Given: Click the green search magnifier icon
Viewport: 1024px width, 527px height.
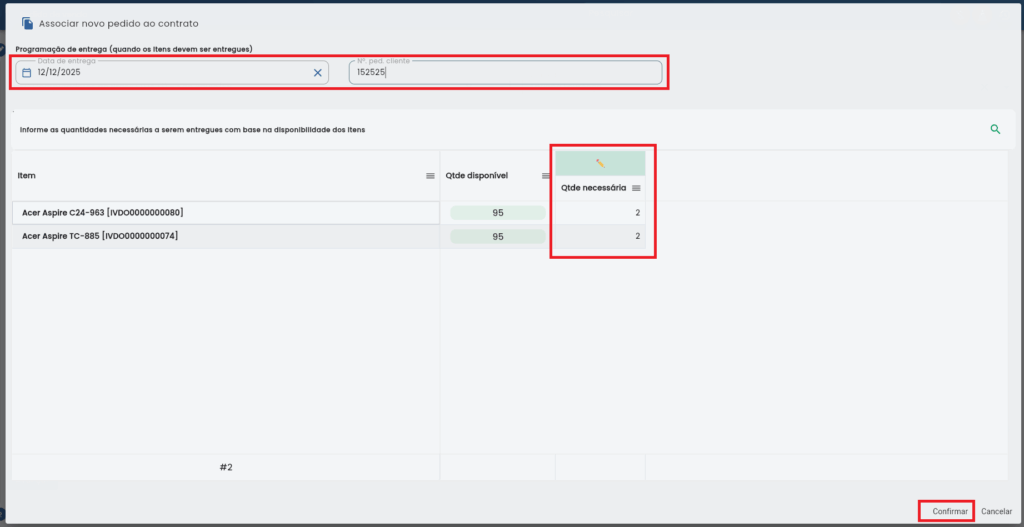Looking at the screenshot, I should pyautogui.click(x=995, y=129).
